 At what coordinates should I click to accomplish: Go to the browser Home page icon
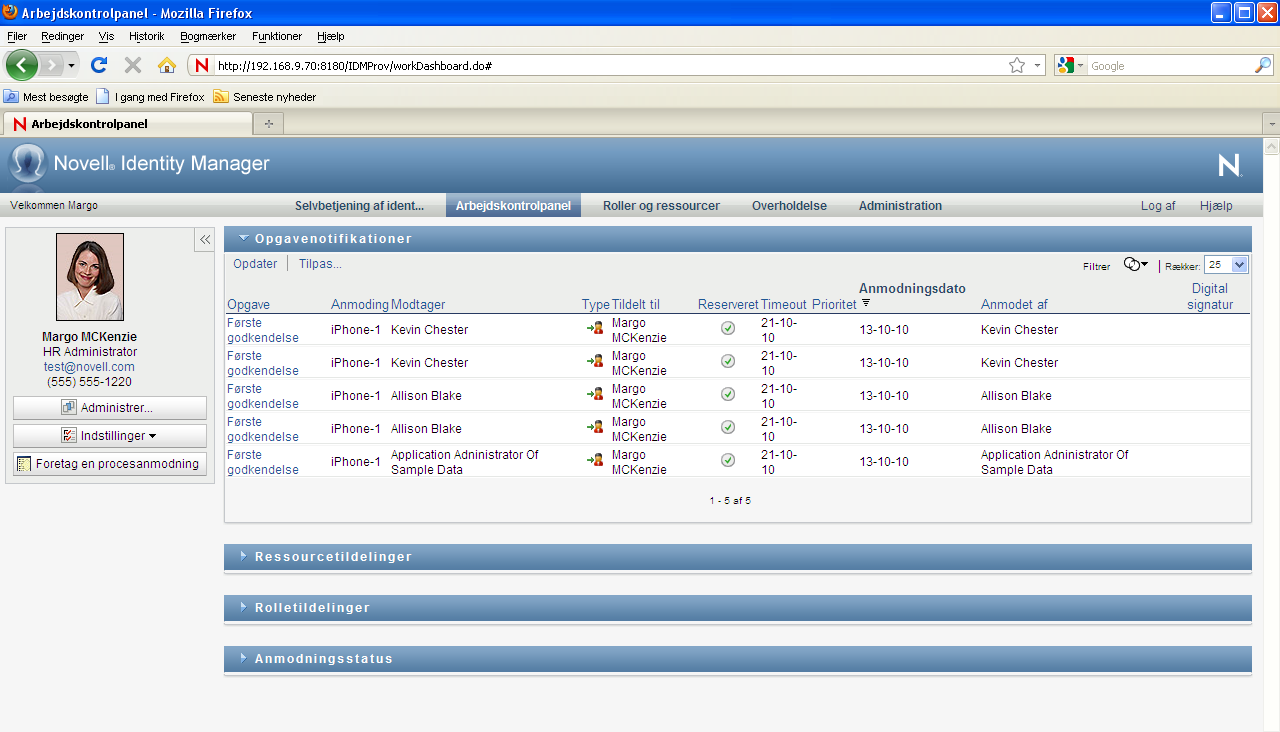coord(167,65)
